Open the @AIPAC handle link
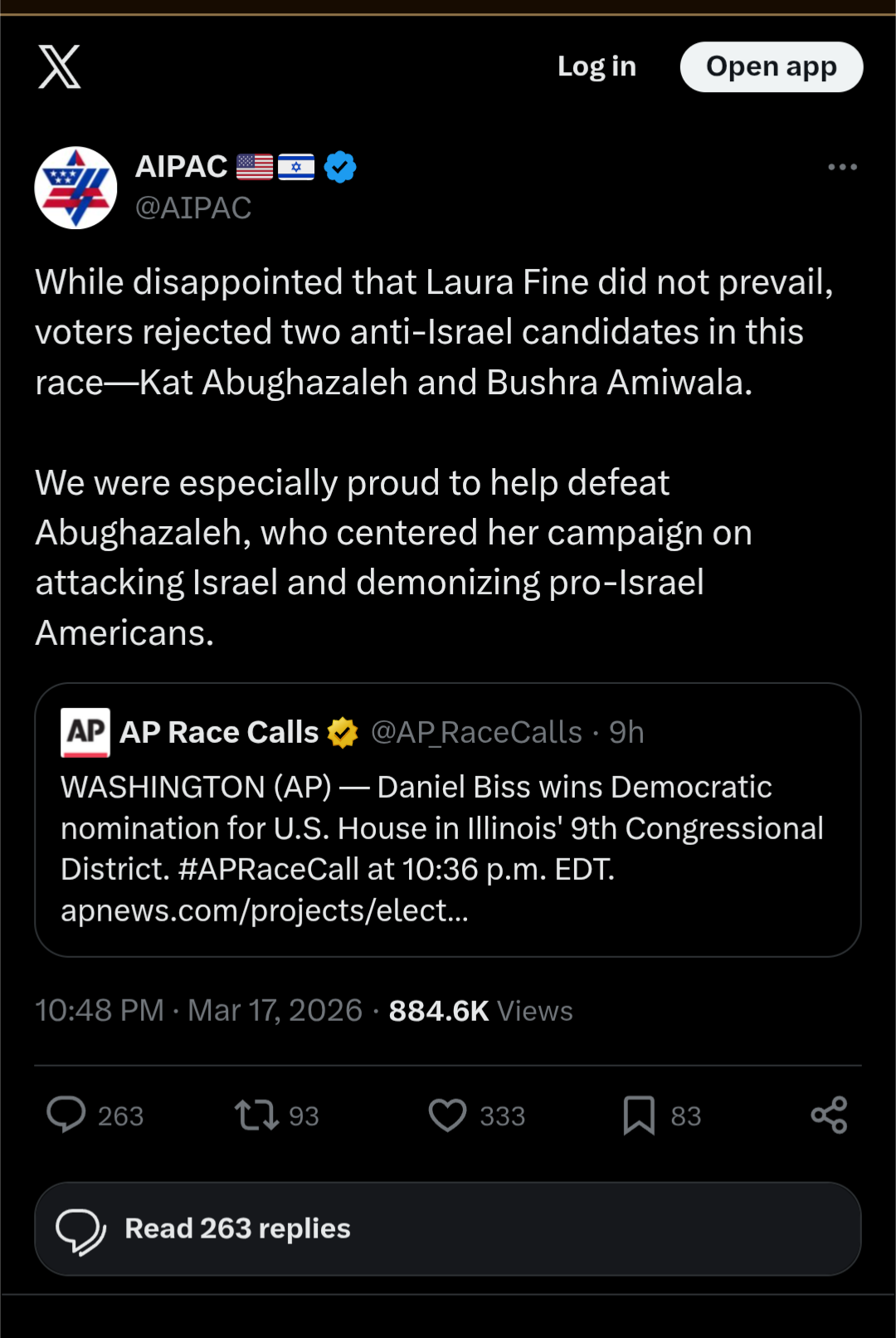 click(x=193, y=208)
